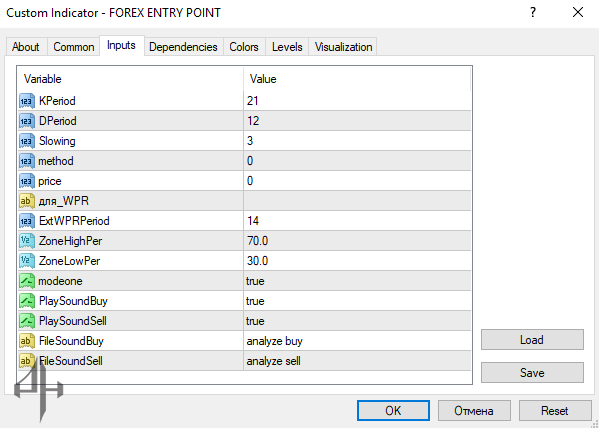The width and height of the screenshot is (599, 428).
Task: Click the empty для_WPR value cell
Action: (x=357, y=201)
